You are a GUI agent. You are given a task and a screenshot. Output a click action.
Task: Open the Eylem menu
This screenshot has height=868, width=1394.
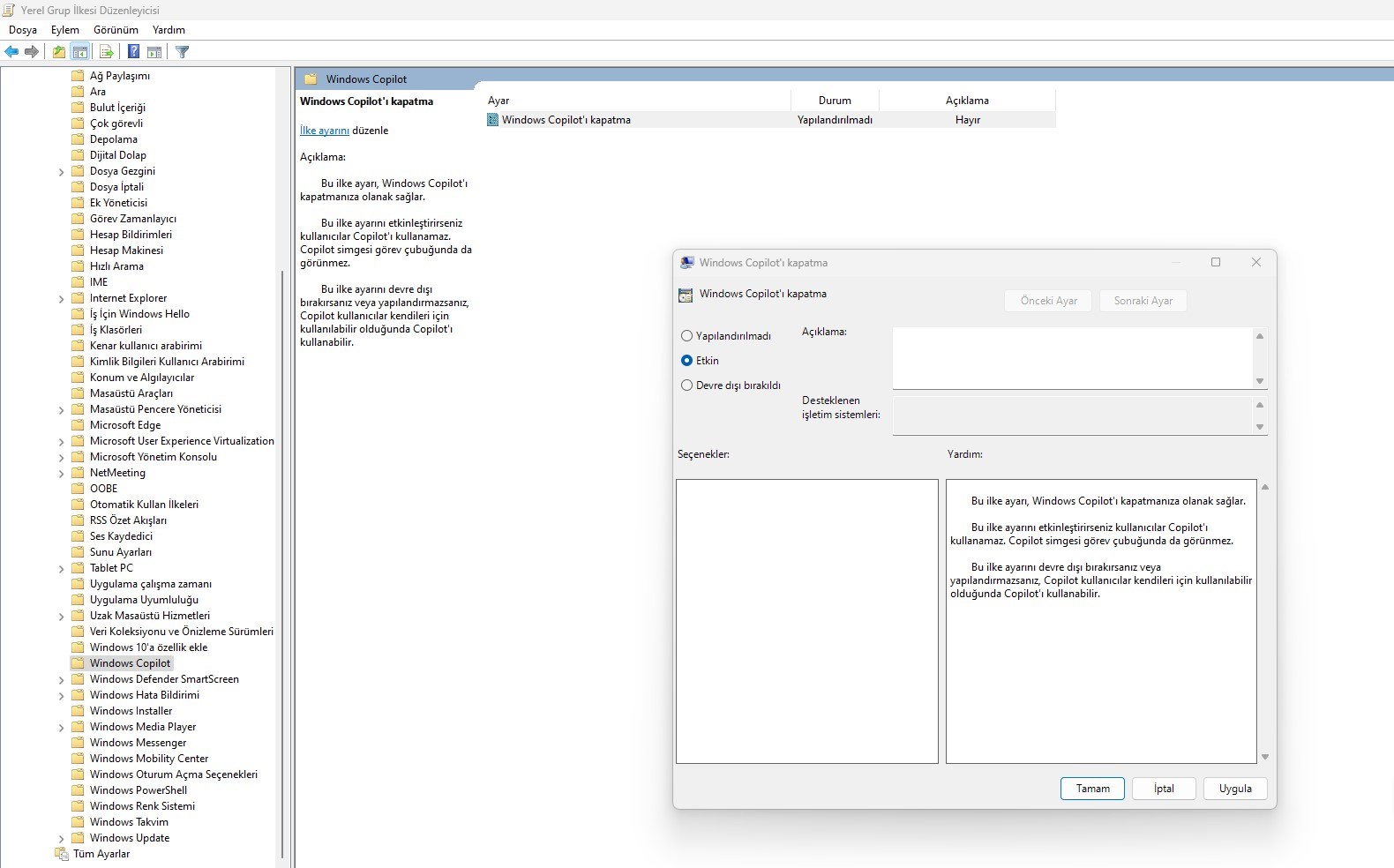65,30
